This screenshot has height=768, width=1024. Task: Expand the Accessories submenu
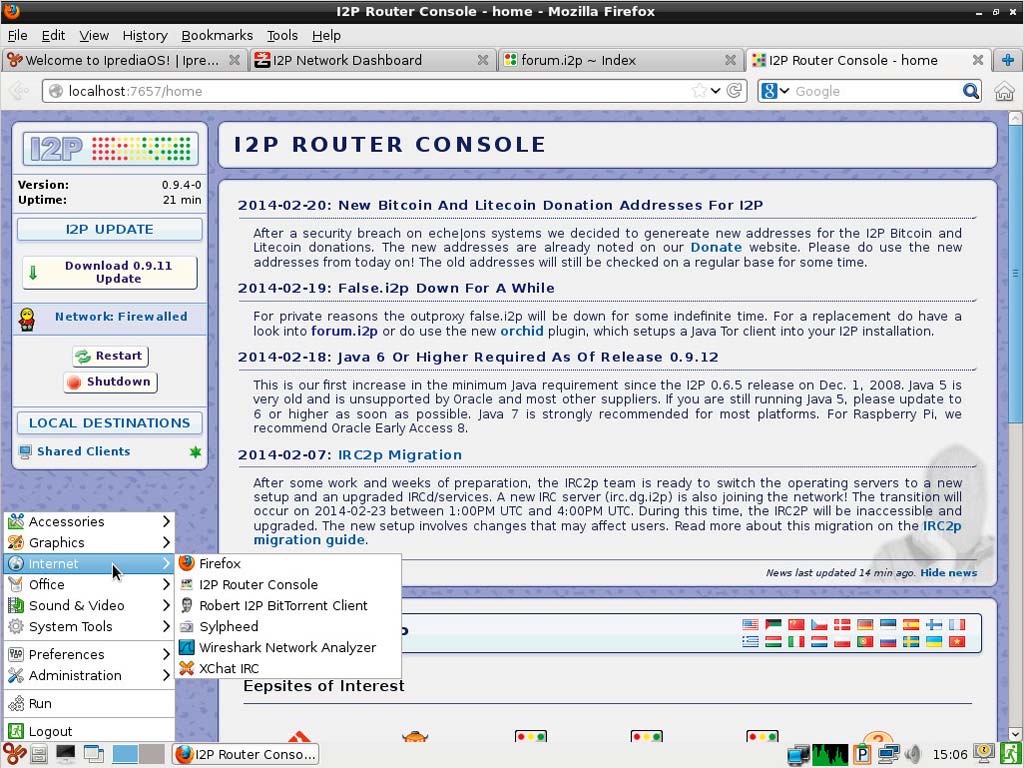coord(89,521)
